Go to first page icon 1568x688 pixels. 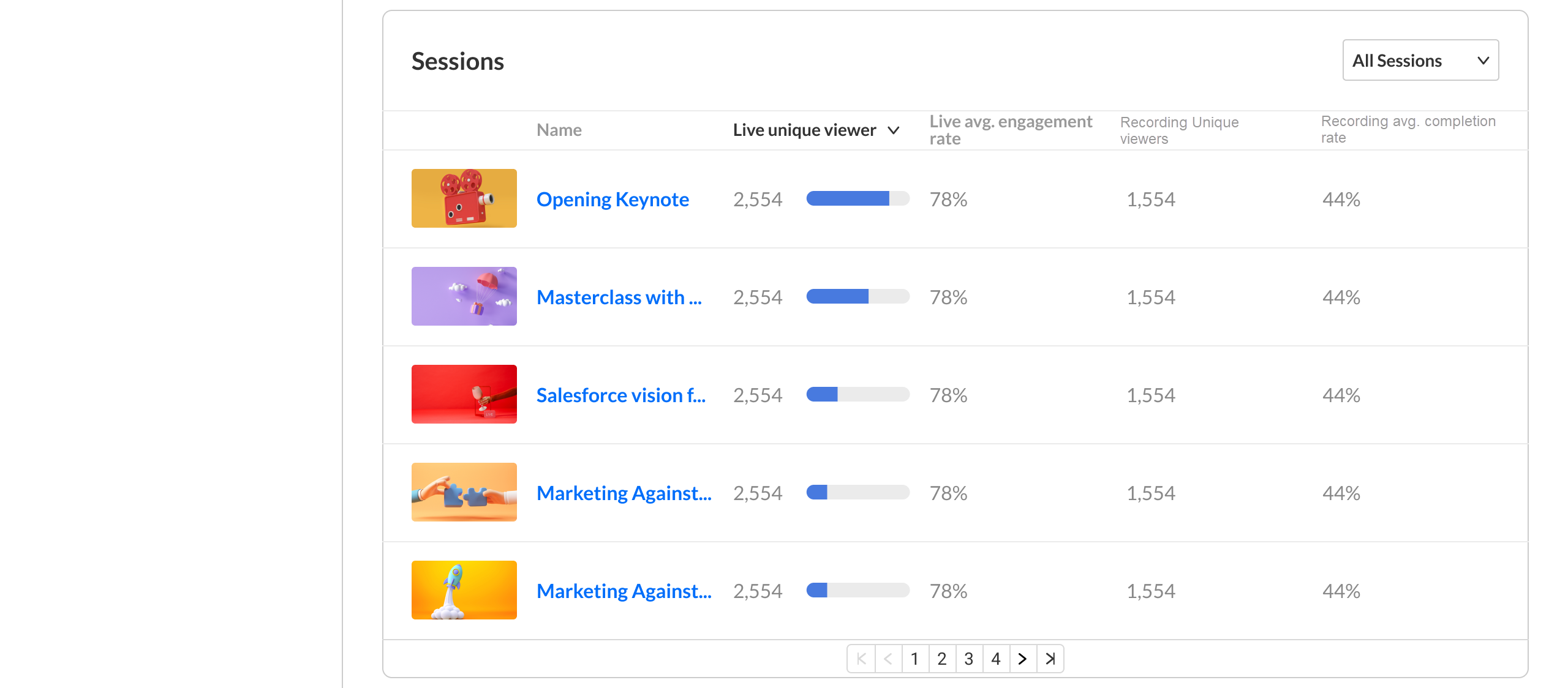(861, 659)
